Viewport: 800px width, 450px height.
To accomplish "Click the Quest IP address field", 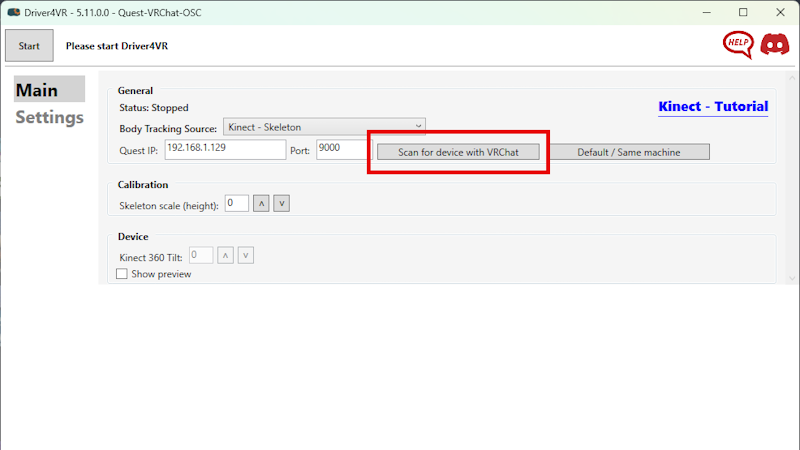I will point(224,150).
